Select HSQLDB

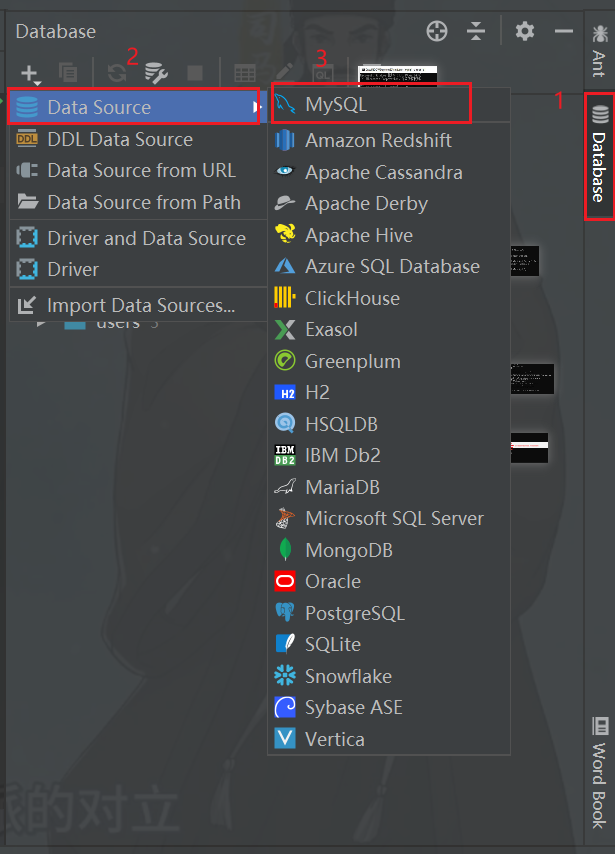(x=389, y=424)
